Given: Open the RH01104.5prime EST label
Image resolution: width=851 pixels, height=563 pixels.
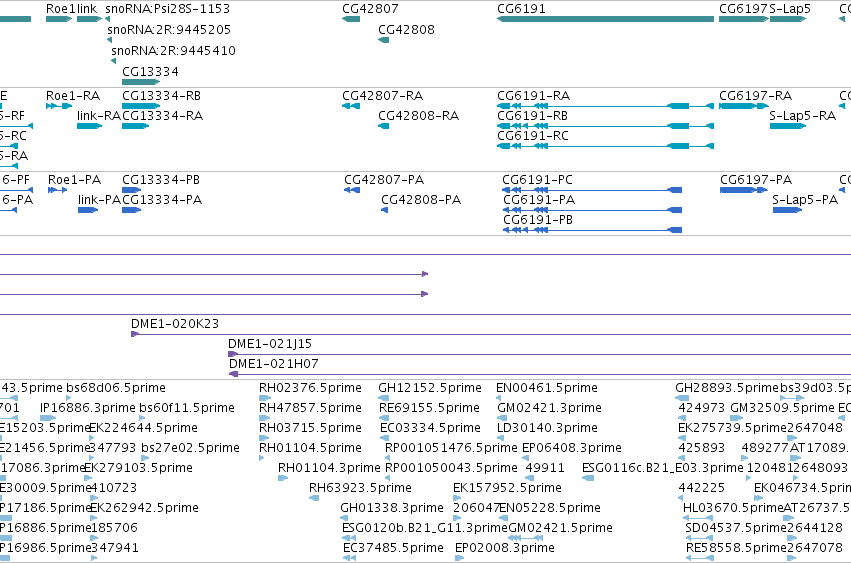Looking at the screenshot, I should point(310,448).
